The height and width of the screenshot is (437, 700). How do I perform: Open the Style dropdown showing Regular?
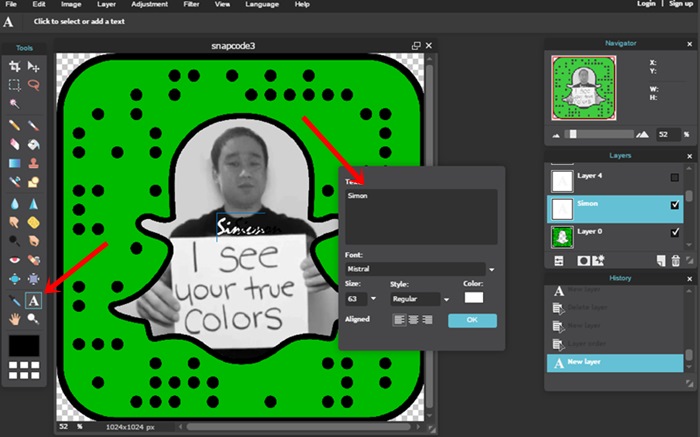(x=446, y=299)
